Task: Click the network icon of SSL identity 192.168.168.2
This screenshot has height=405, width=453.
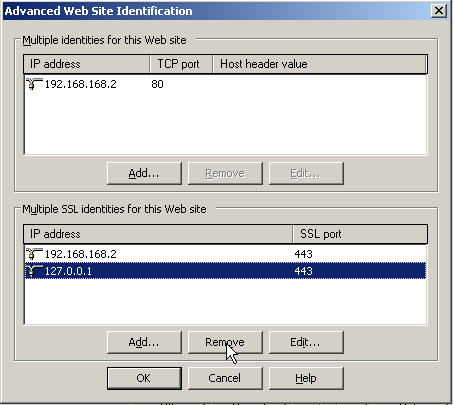Action: pyautogui.click(x=34, y=254)
